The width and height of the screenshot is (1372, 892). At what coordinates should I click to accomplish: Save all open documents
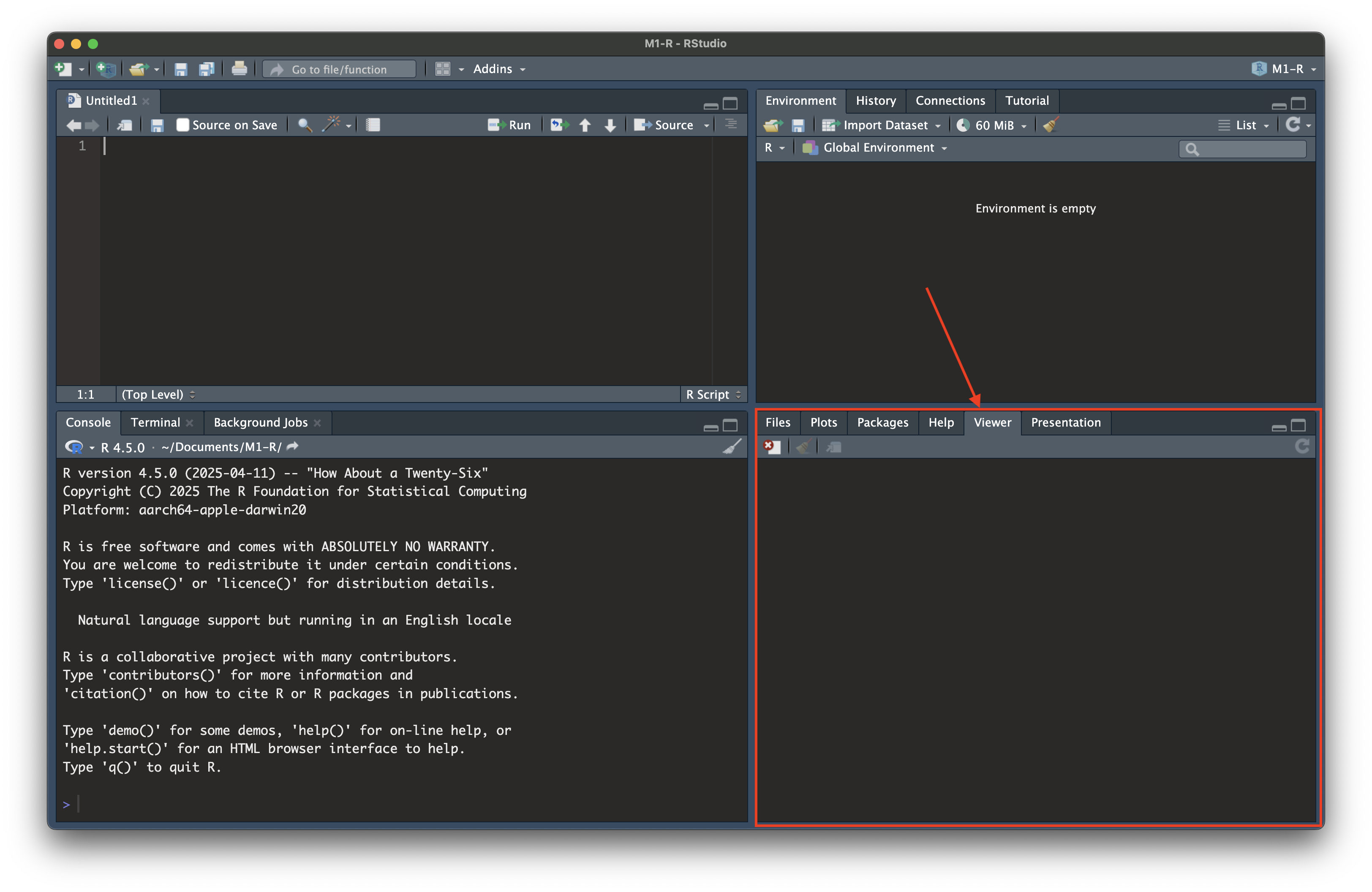click(x=207, y=69)
